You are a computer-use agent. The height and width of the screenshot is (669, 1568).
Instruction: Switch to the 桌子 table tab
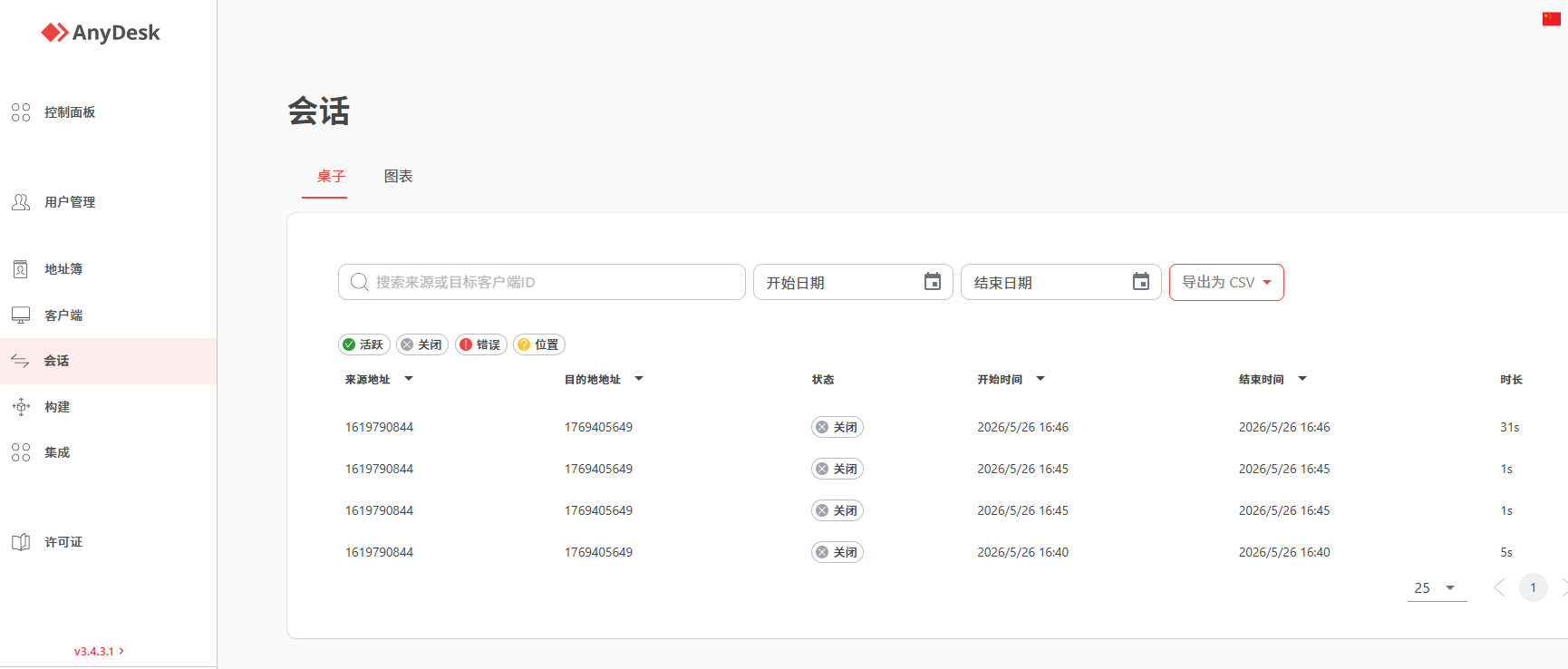click(x=331, y=176)
